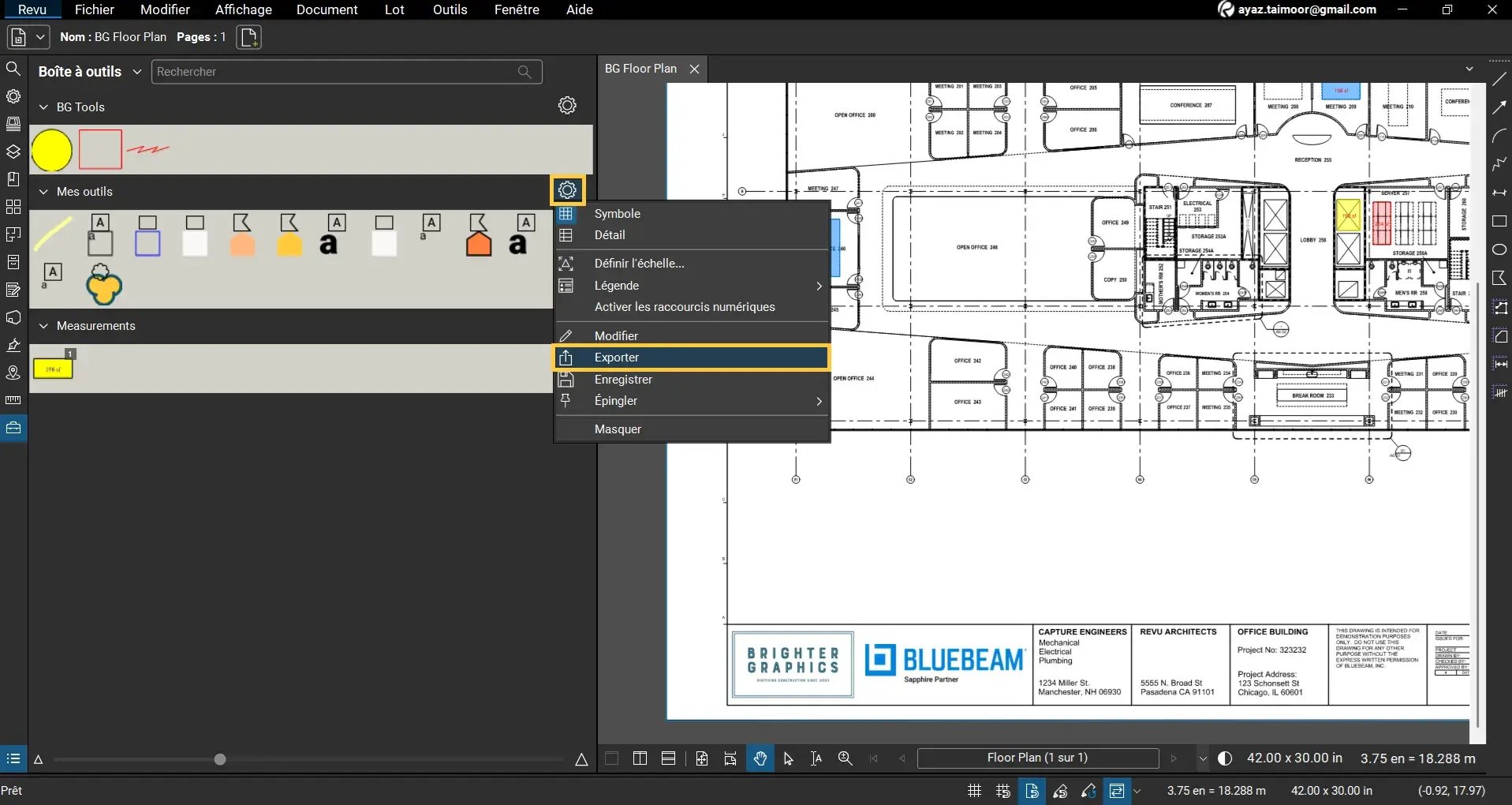
Task: Open the Outils menu
Action: click(x=450, y=9)
